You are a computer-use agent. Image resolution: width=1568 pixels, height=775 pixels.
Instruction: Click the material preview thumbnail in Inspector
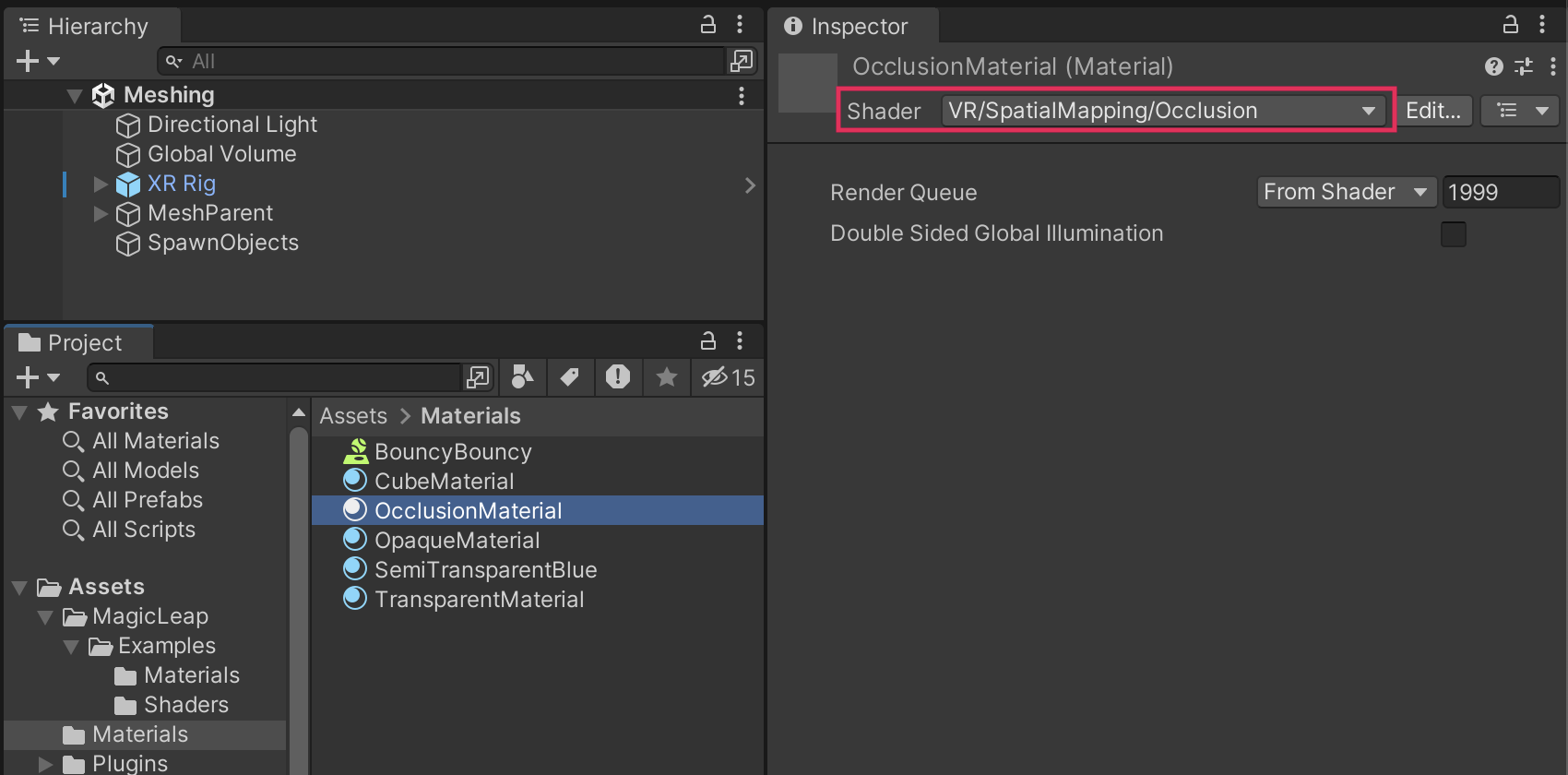pos(807,83)
